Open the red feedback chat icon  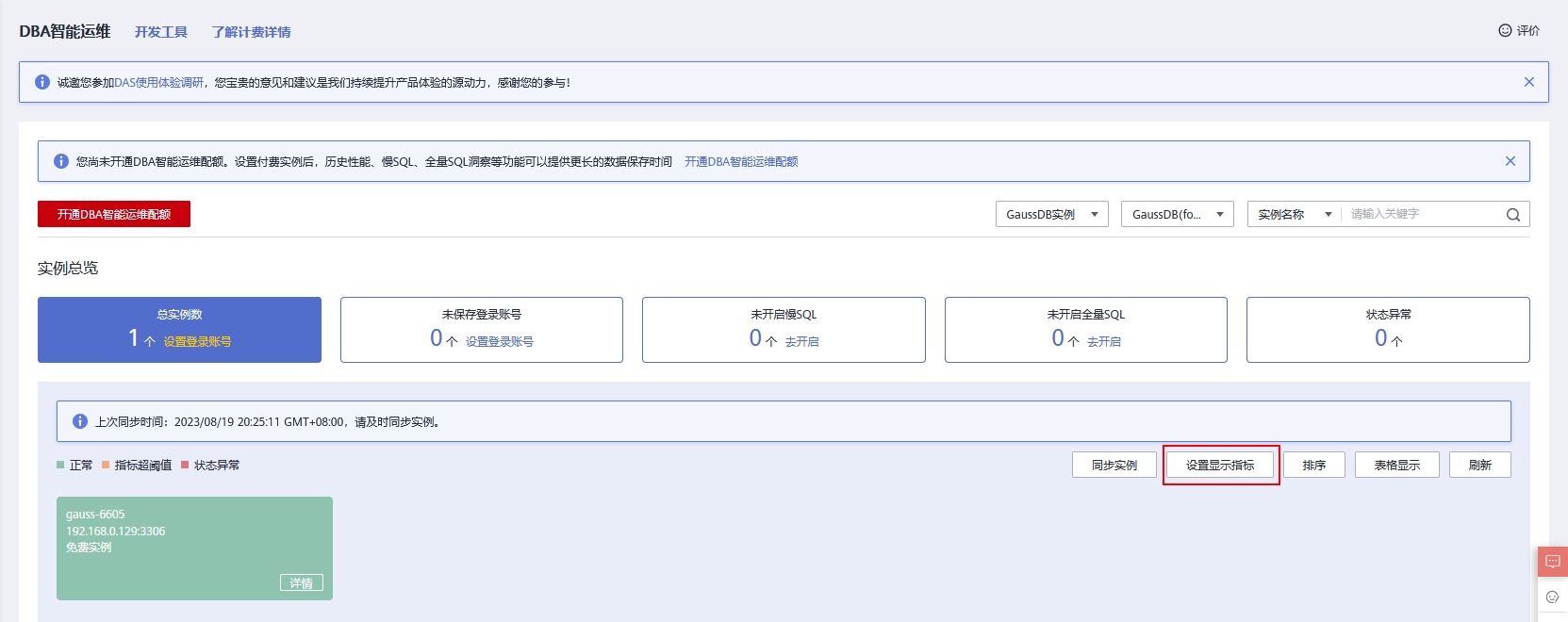pyautogui.click(x=1553, y=562)
